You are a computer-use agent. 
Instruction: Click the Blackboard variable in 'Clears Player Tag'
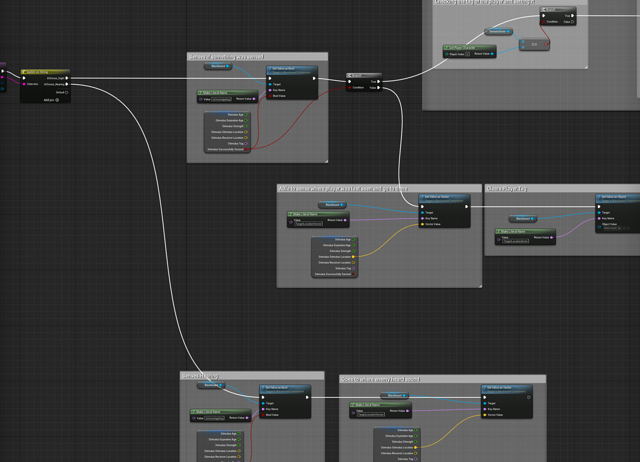point(523,219)
